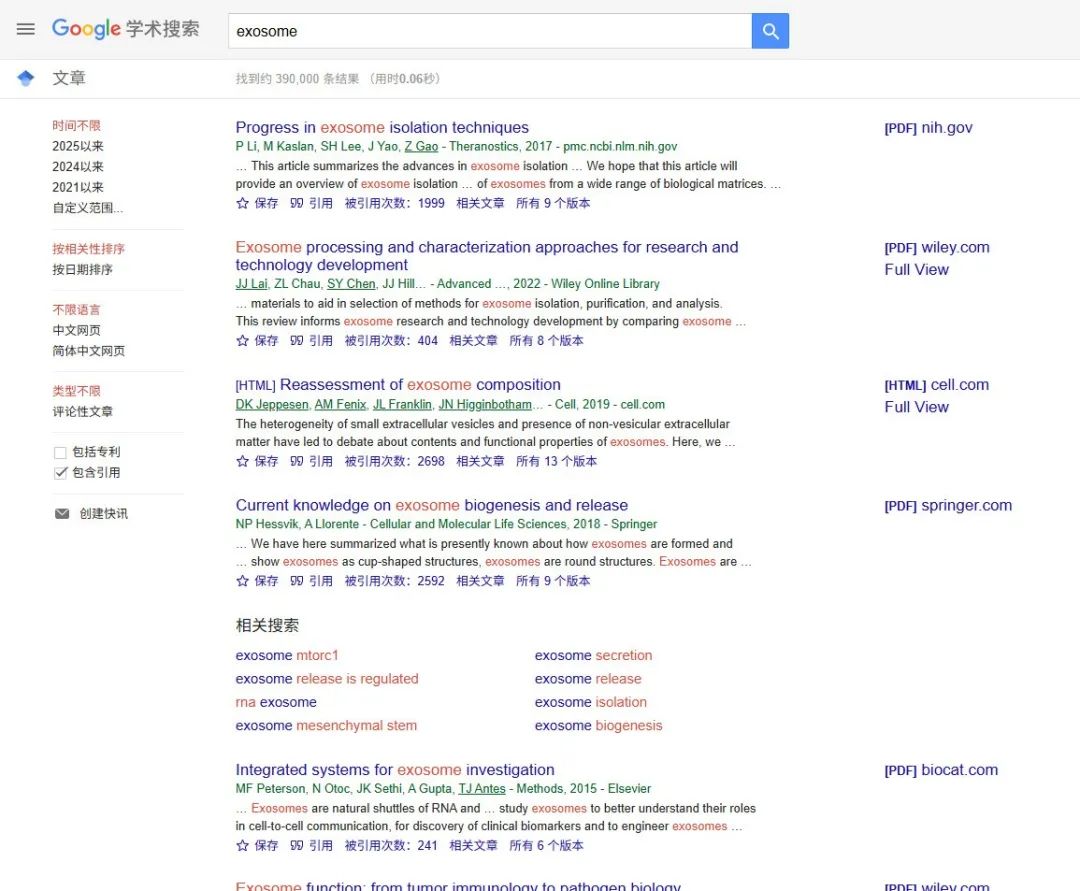Click 被引用次数: 2592 link
This screenshot has width=1080, height=891.
[x=395, y=580]
